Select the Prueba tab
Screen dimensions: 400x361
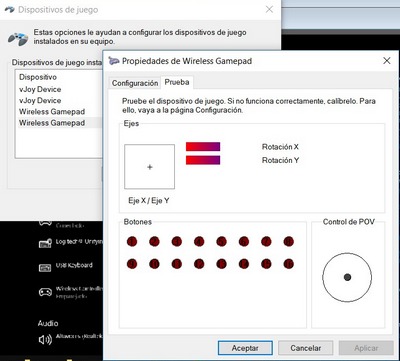pyautogui.click(x=177, y=82)
